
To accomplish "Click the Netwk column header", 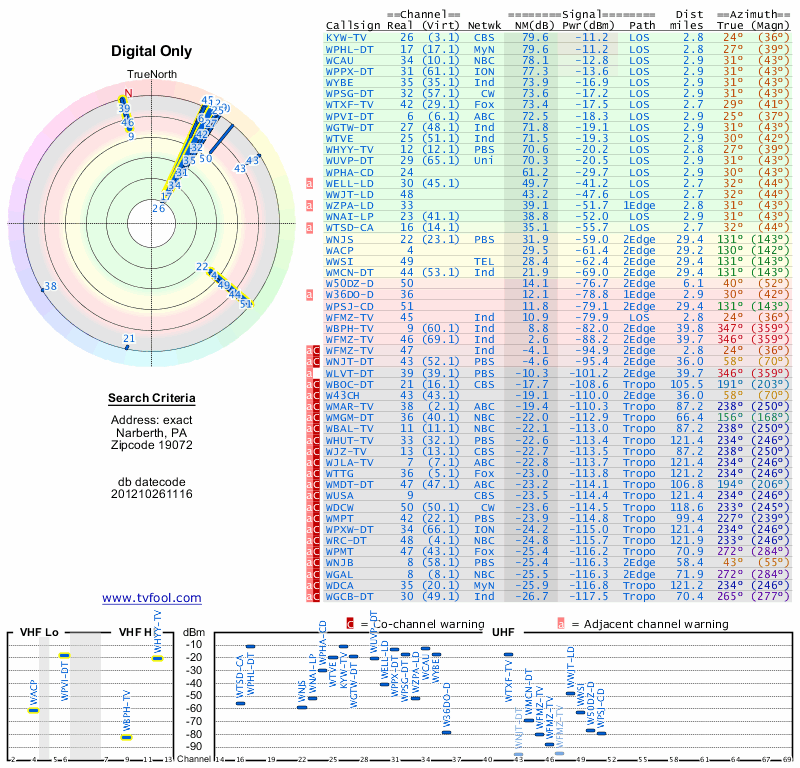I will [x=485, y=26].
